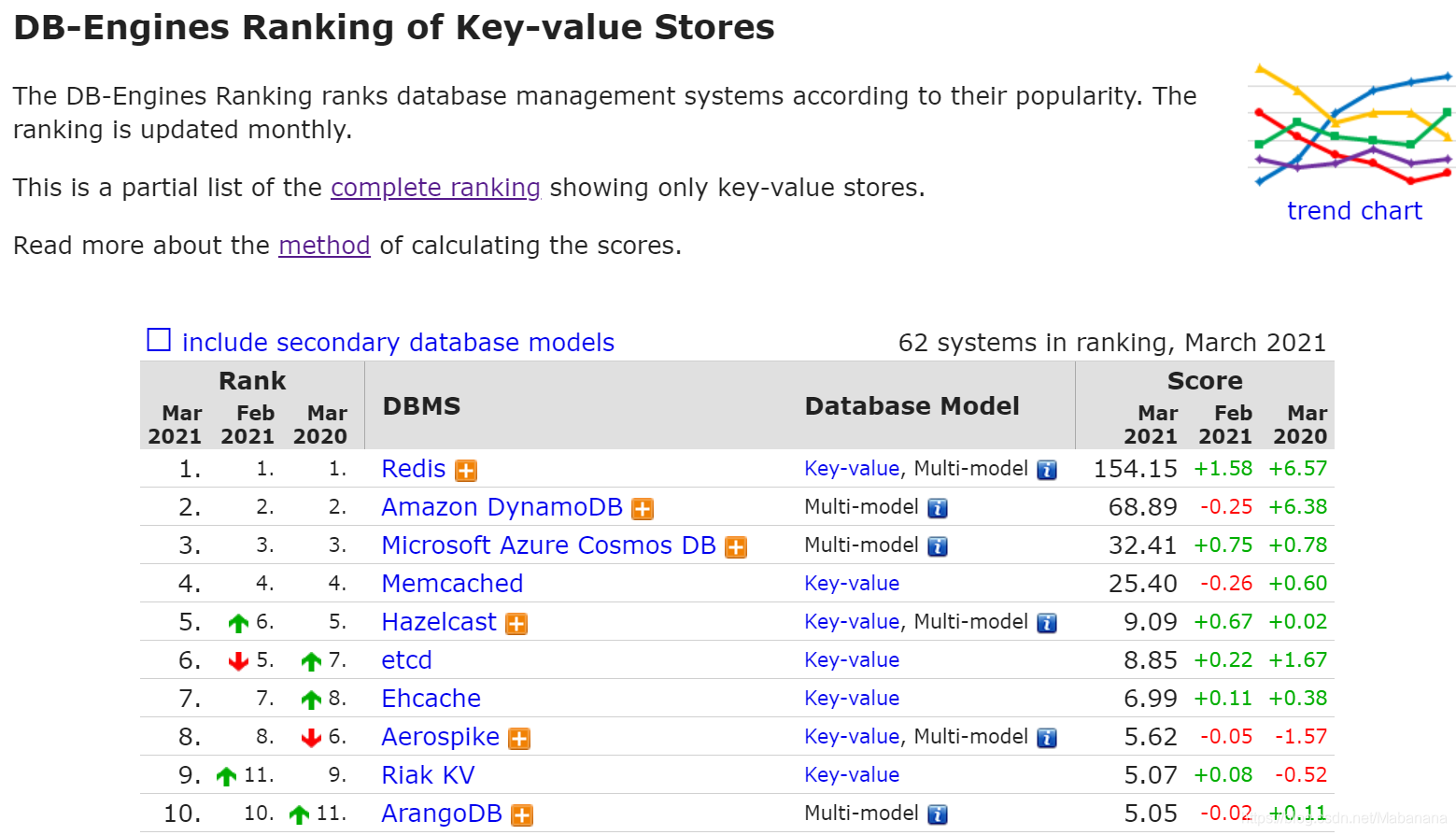Click the DynamoDB score 68.89
The width and height of the screenshot is (1456, 835).
pos(1142,507)
